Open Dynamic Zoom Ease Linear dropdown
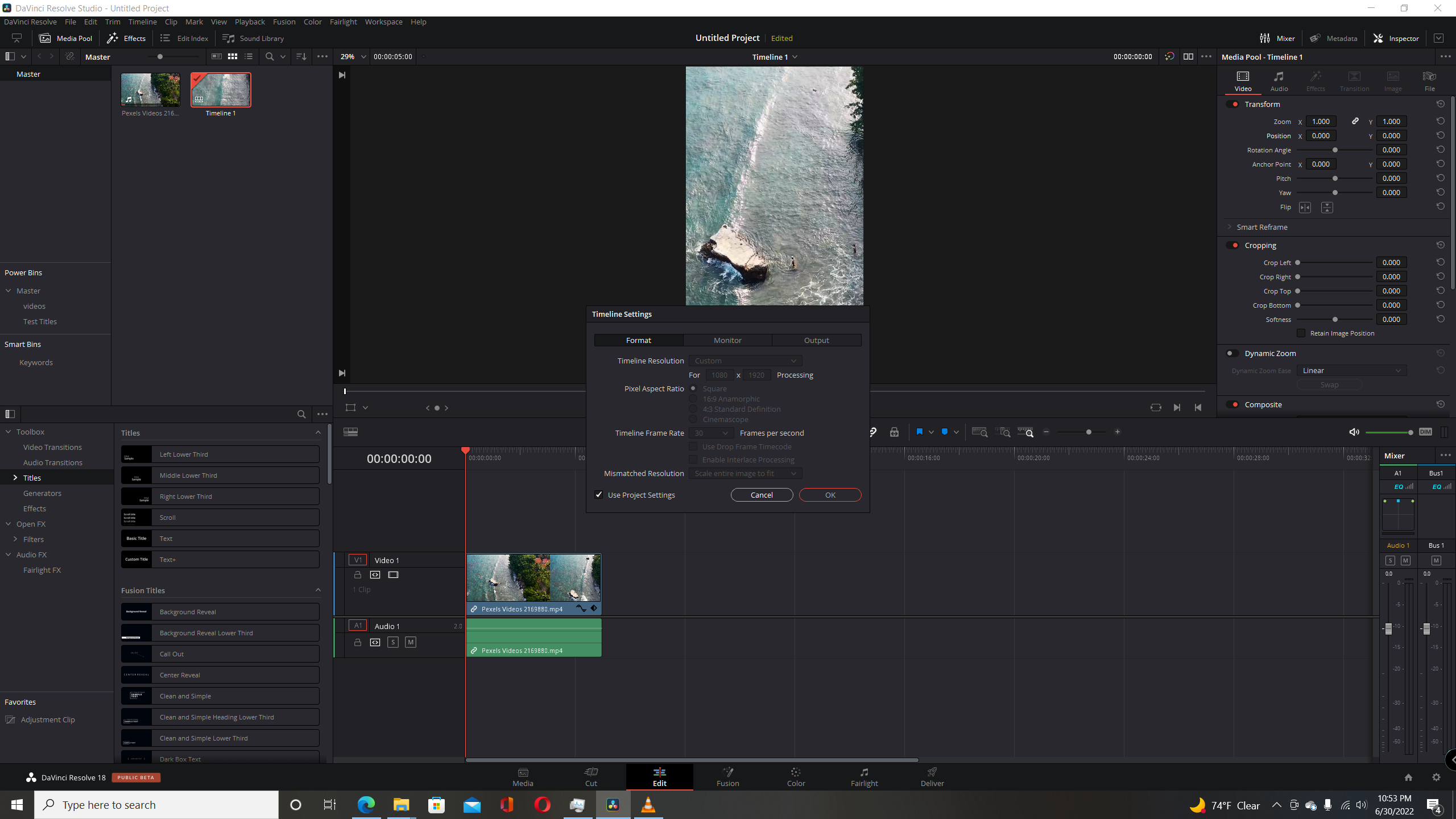The width and height of the screenshot is (1456, 819). click(1351, 370)
